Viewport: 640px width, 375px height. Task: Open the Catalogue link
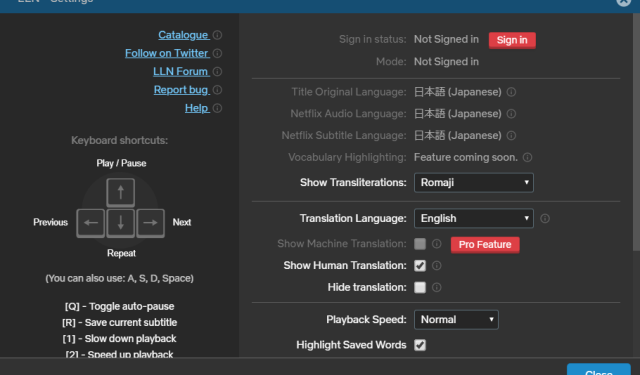[x=184, y=35]
